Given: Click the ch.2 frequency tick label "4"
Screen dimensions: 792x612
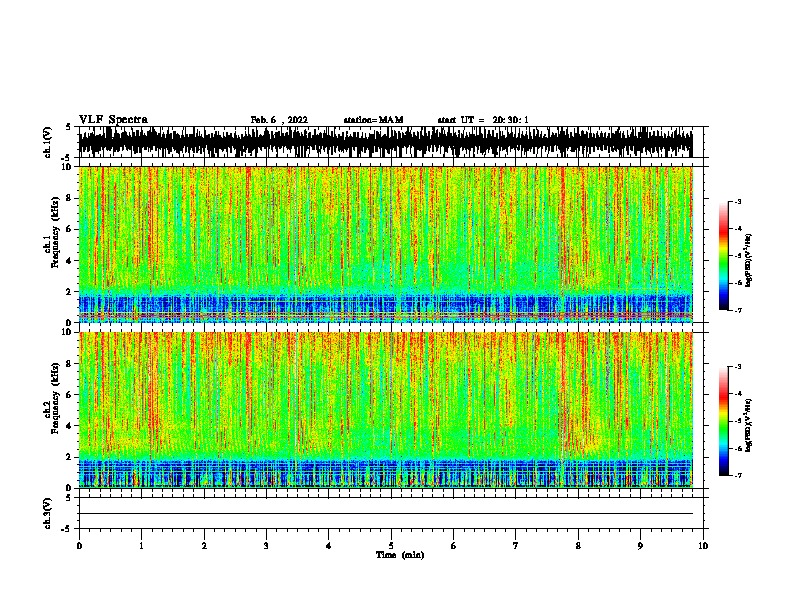Looking at the screenshot, I should (70, 426).
